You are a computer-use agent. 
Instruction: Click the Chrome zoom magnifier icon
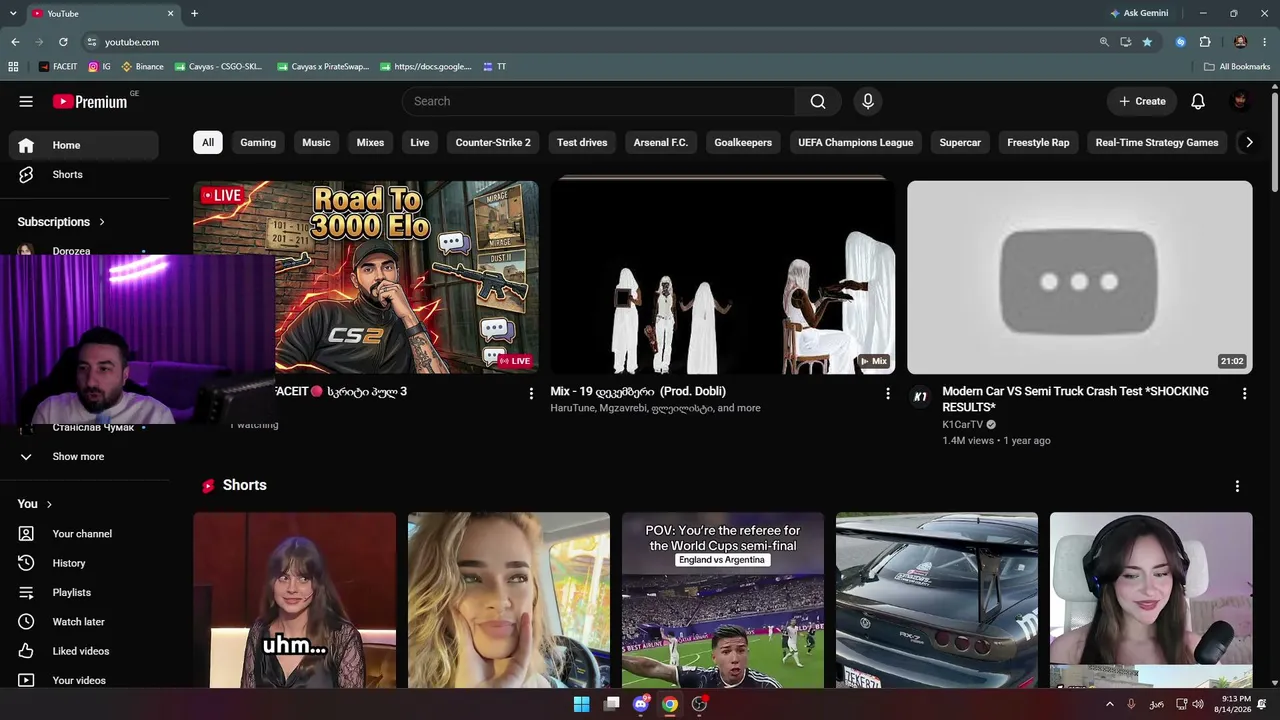pyautogui.click(x=1104, y=42)
